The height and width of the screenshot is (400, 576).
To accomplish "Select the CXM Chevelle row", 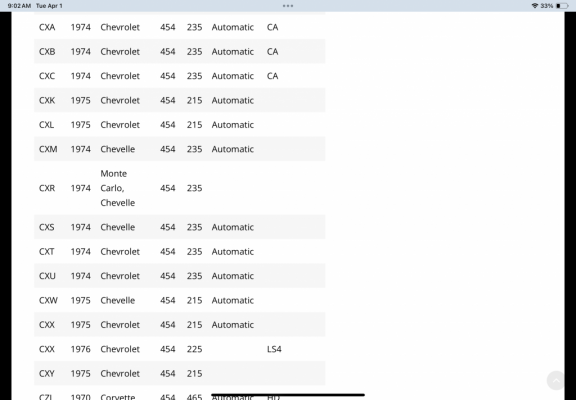I will (x=180, y=149).
